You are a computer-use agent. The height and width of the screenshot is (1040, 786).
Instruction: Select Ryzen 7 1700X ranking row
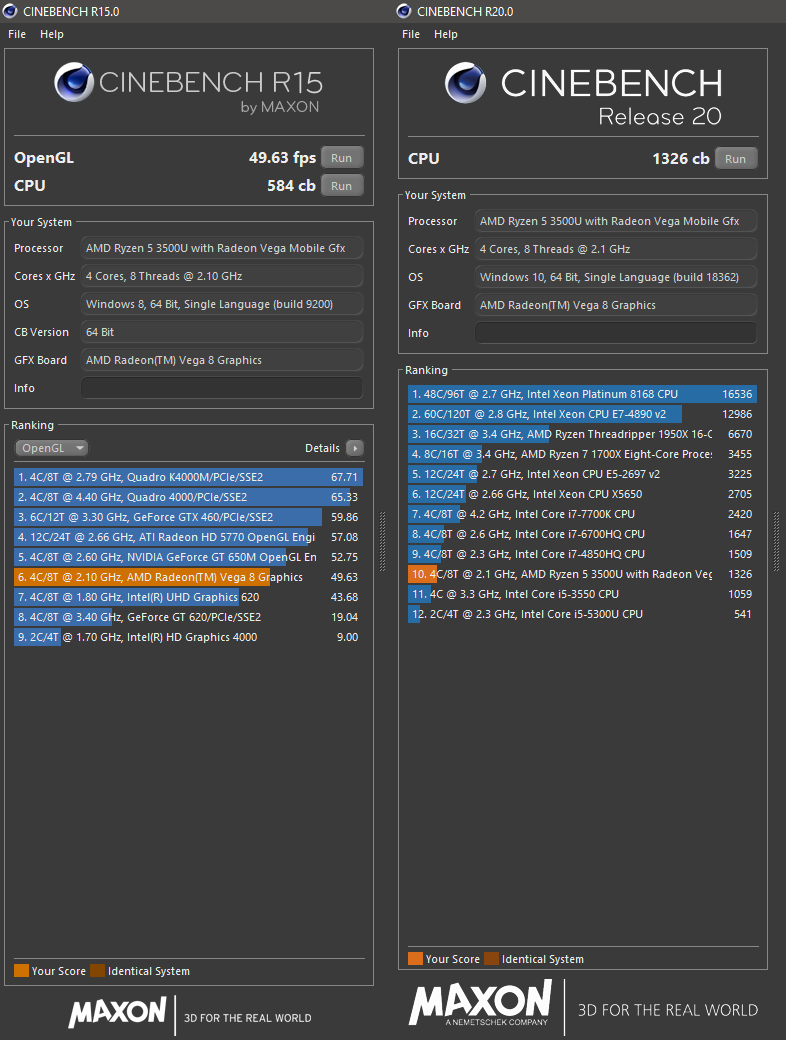pos(582,454)
